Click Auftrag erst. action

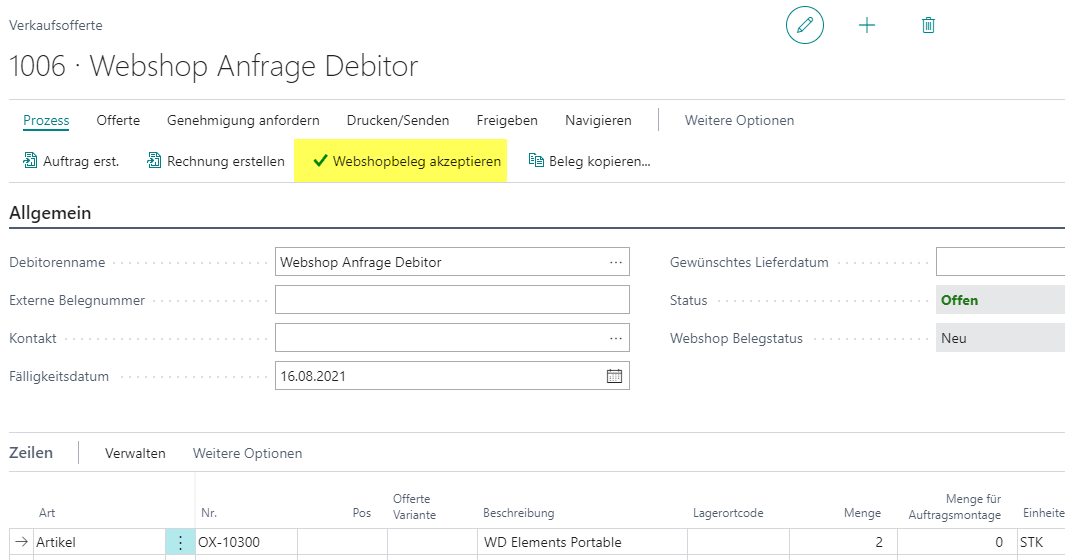[71, 161]
